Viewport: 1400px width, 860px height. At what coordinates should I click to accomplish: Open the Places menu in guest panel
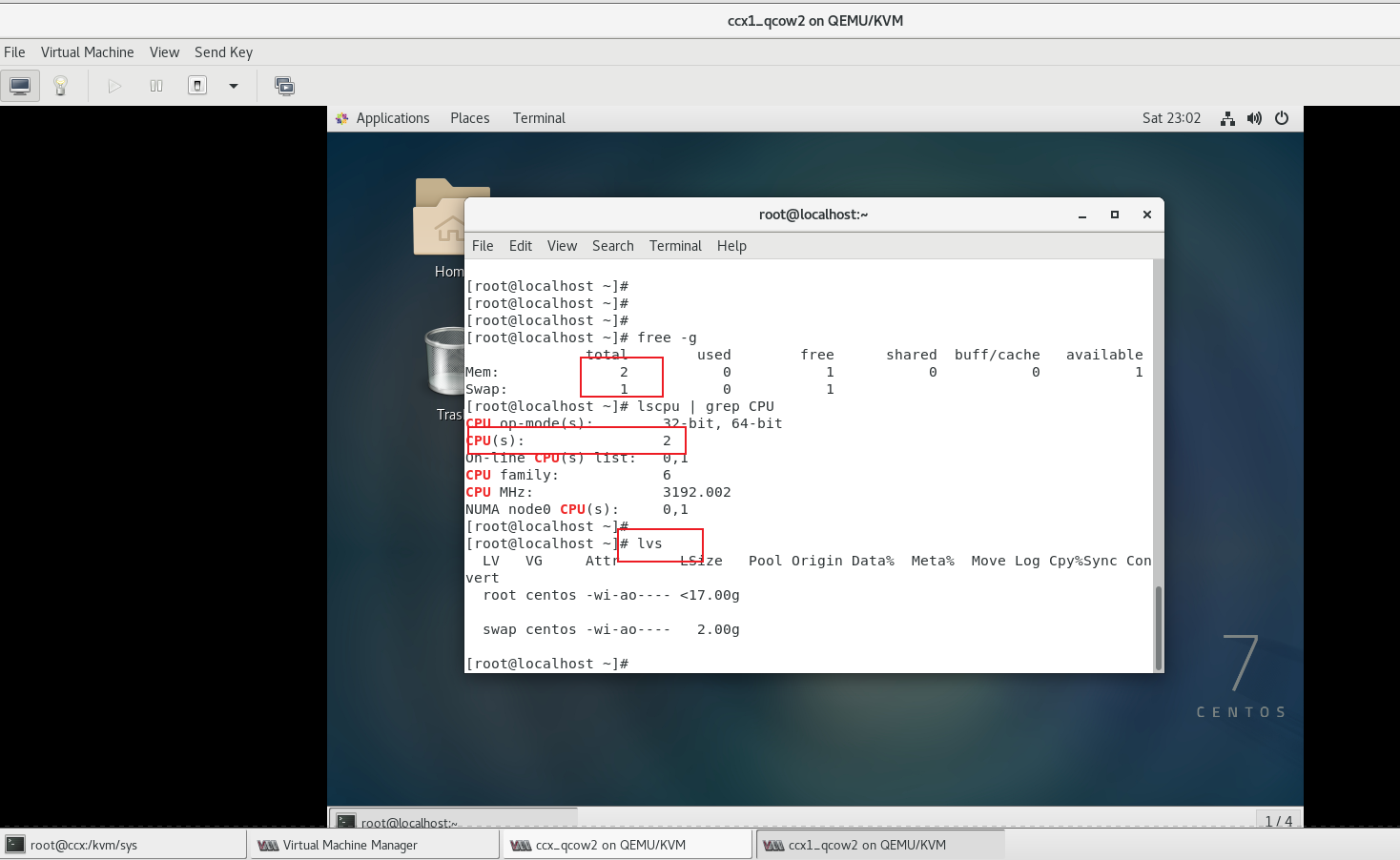click(469, 117)
